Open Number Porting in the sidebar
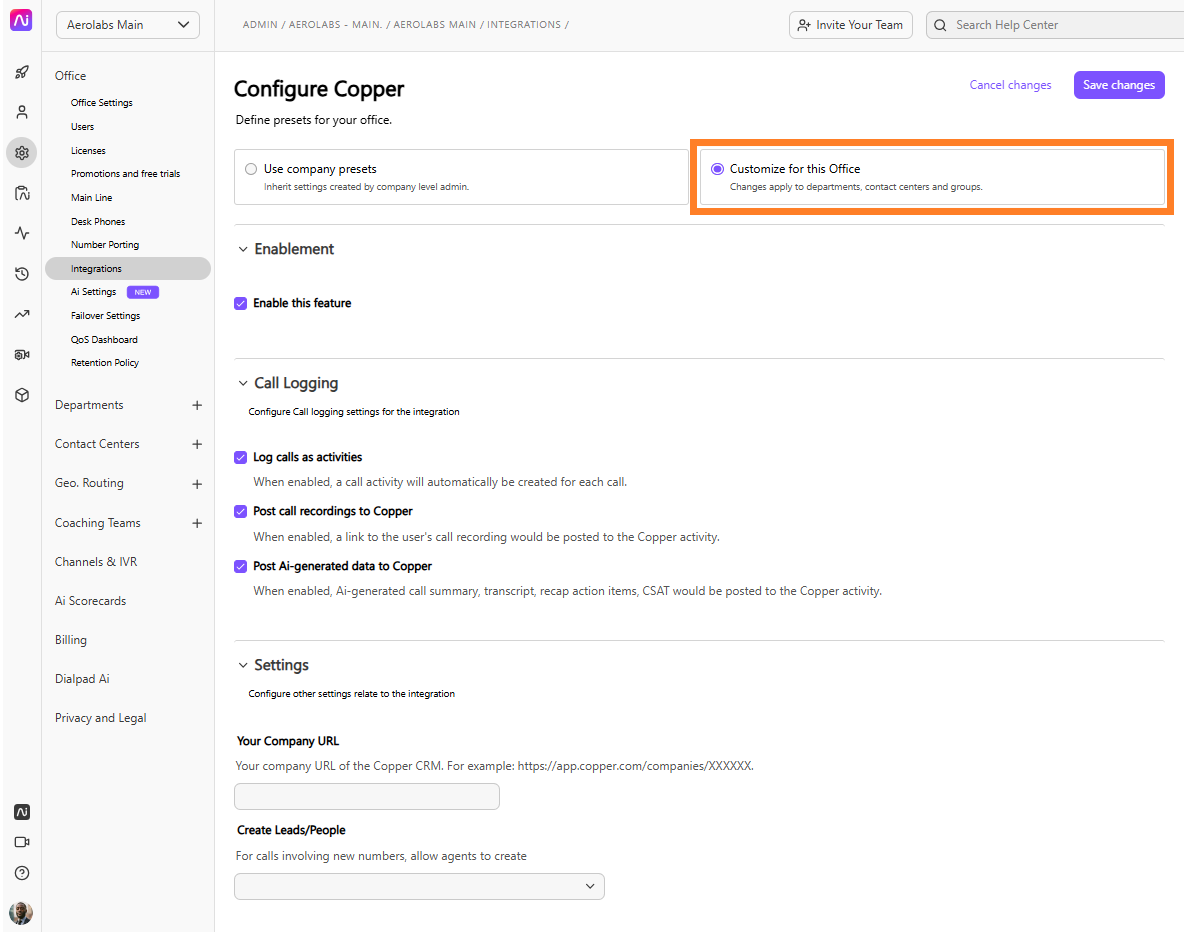Image resolution: width=1185 pixels, height=932 pixels. click(x=105, y=245)
